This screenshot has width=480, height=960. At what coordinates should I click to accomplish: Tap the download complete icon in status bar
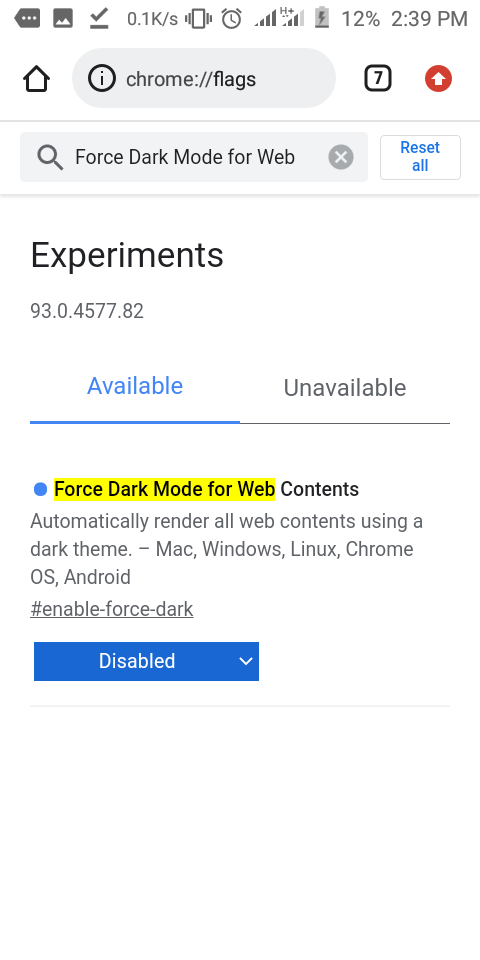tap(99, 19)
